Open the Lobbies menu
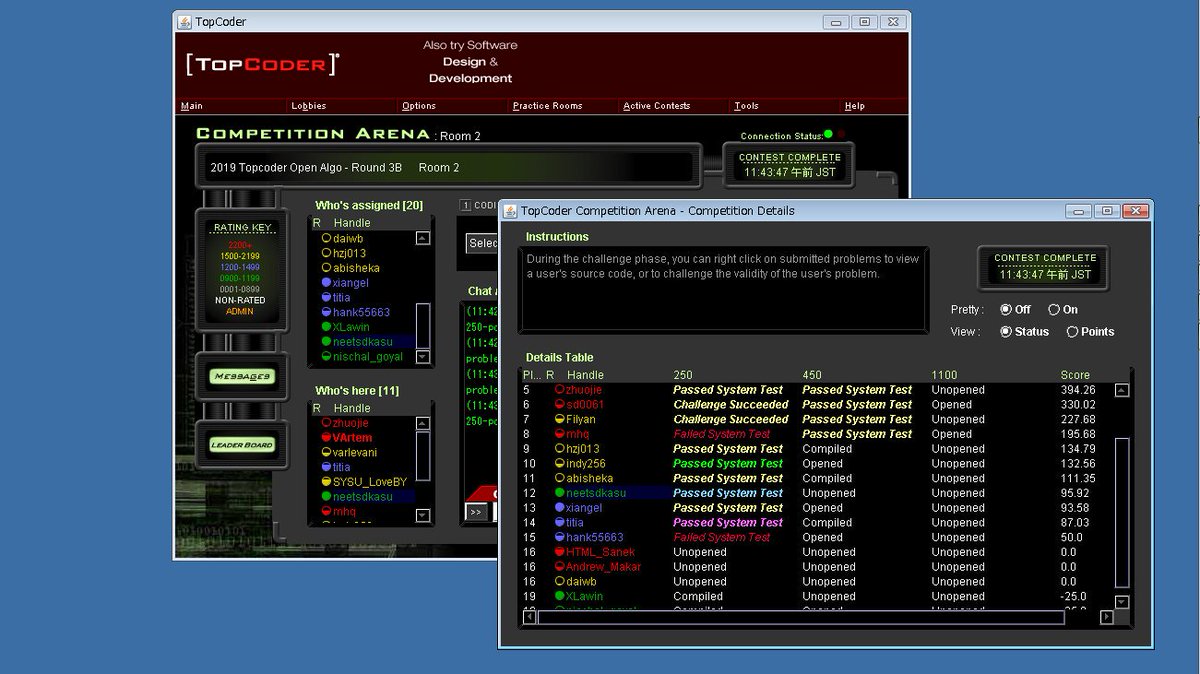1200x674 pixels. (x=309, y=106)
